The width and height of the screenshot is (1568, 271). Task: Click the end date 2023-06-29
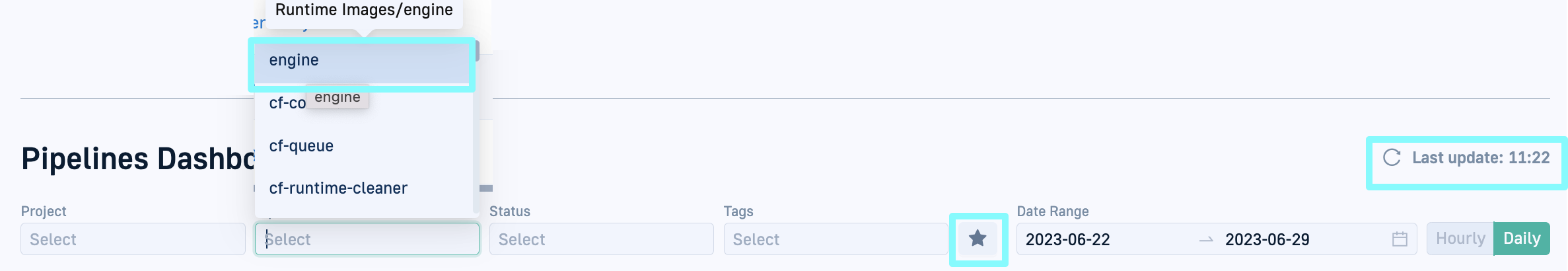pyautogui.click(x=1267, y=239)
